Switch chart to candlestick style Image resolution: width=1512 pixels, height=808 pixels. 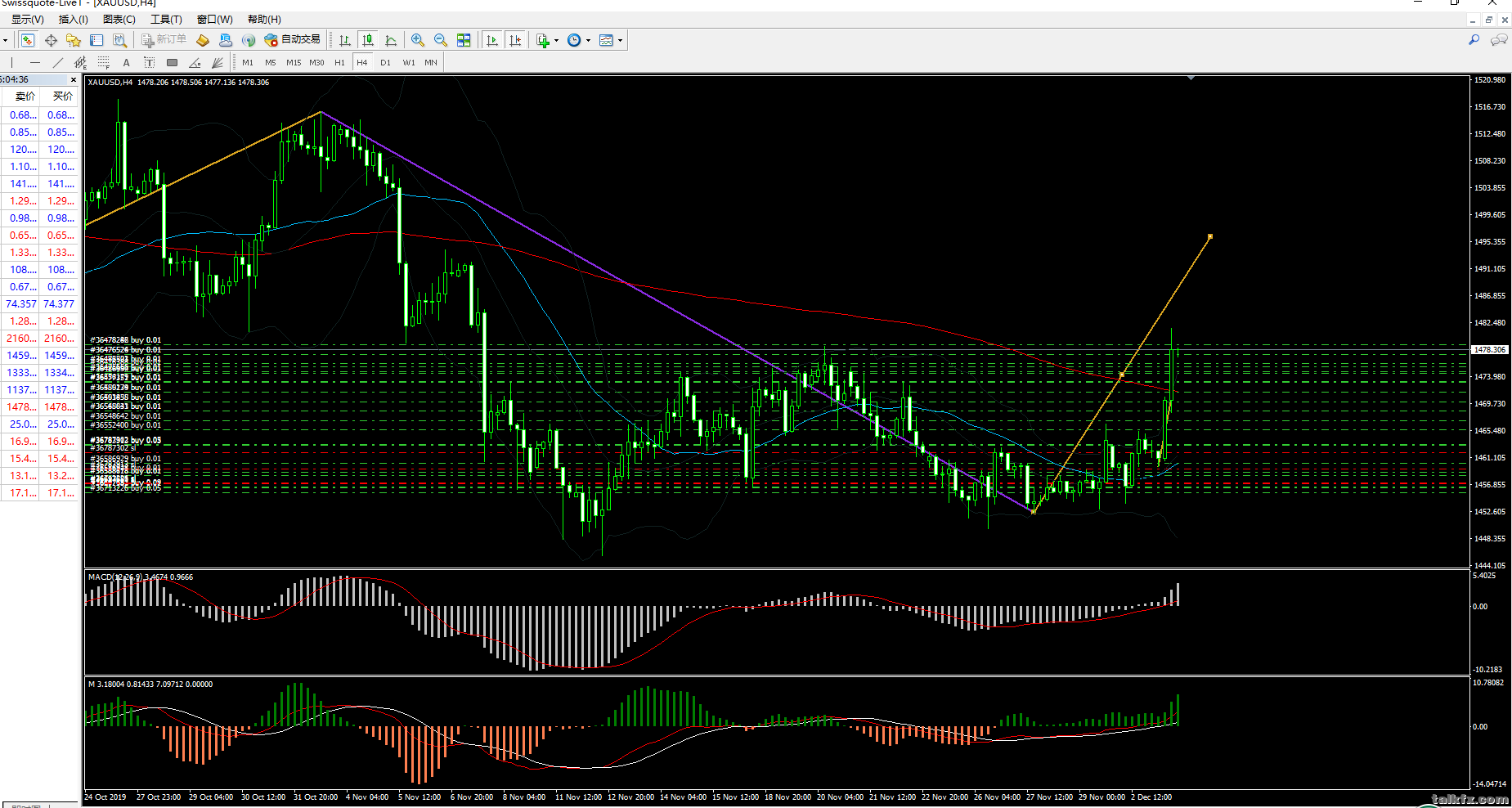tap(368, 40)
